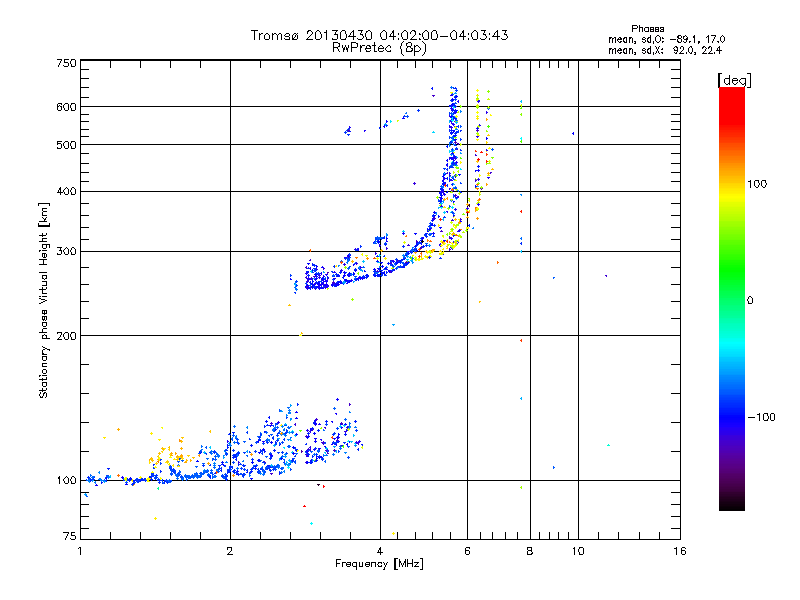The image size is (800, 600).
Task: Click the '100' y-axis tick label
Action: coord(66,481)
